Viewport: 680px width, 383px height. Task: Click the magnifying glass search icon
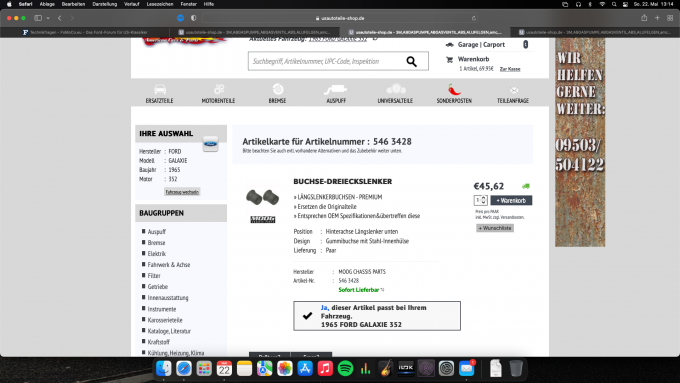click(411, 62)
